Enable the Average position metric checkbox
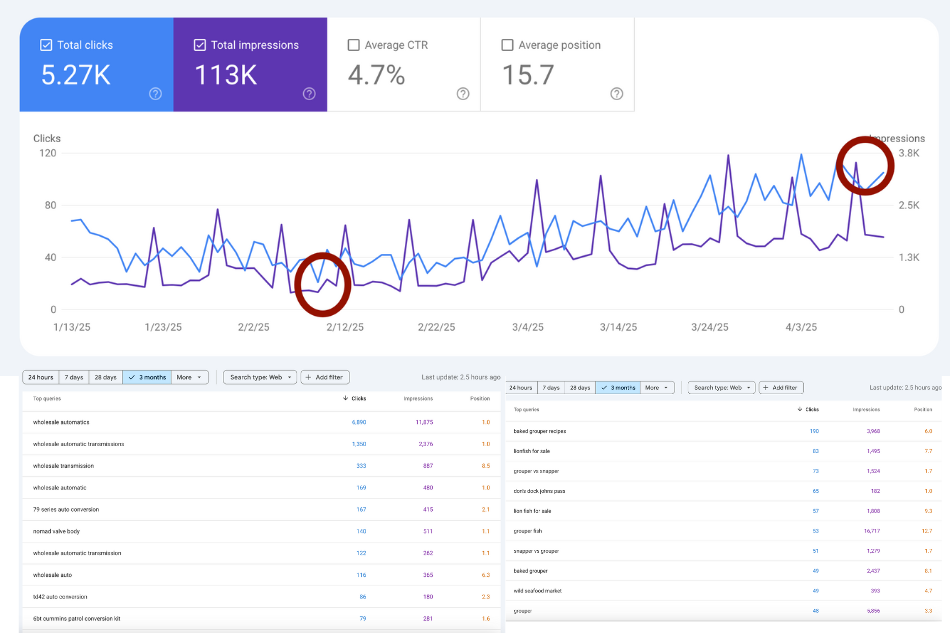Viewport: 950px width, 633px height. tap(507, 44)
